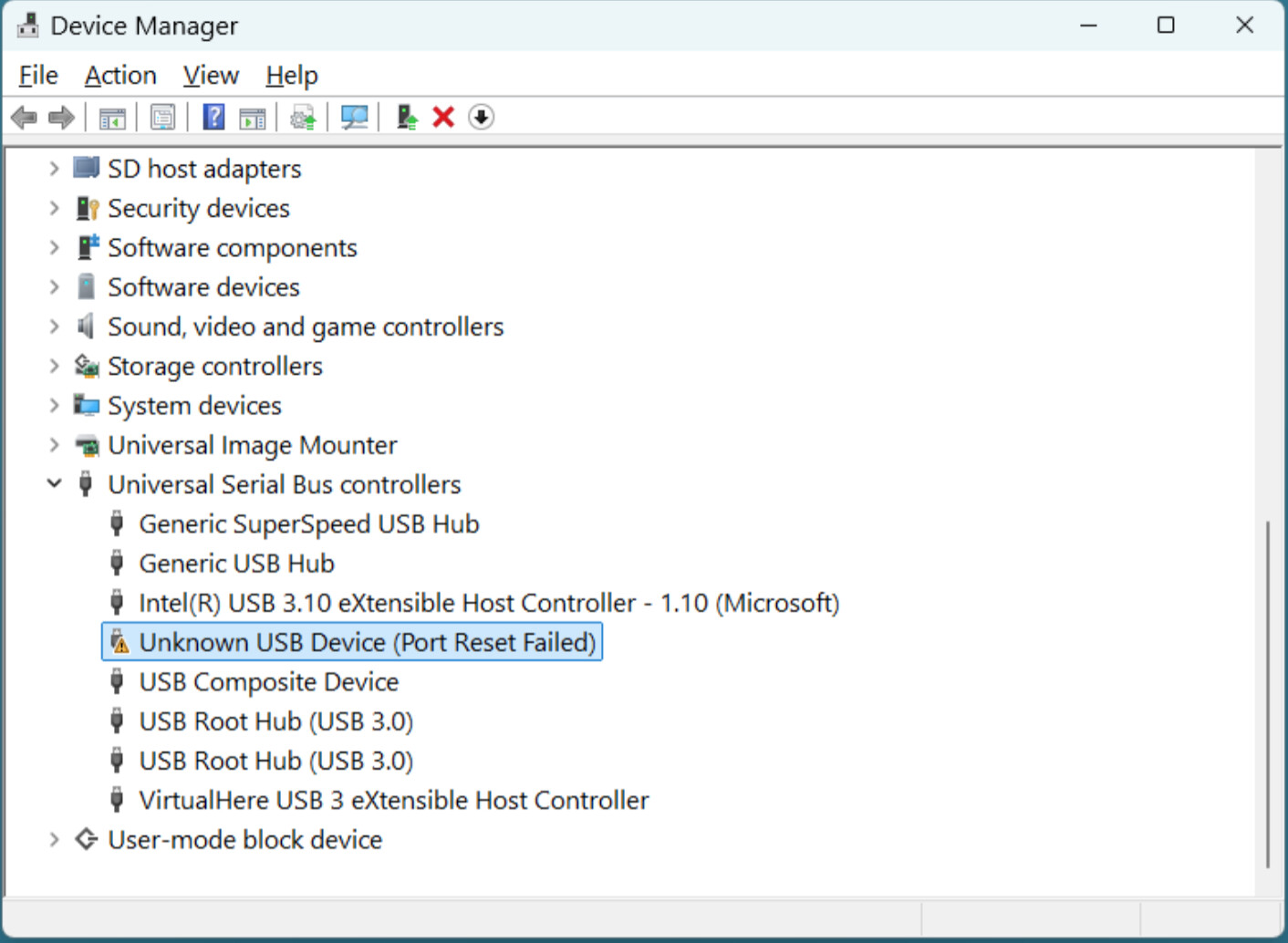Select VirtualHere USB 3 eXtensible Host Controller
This screenshot has height=943, width=1288.
(x=393, y=801)
